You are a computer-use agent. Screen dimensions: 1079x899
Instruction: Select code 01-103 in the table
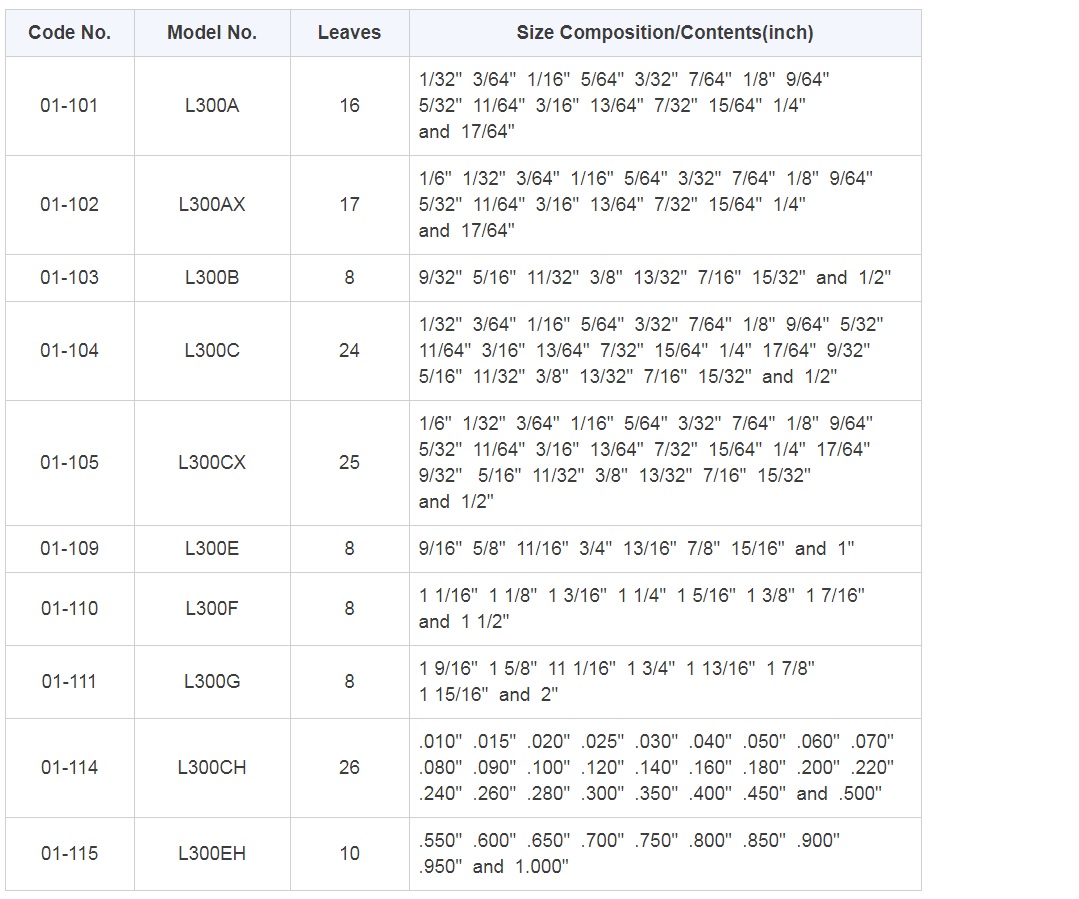(x=69, y=277)
